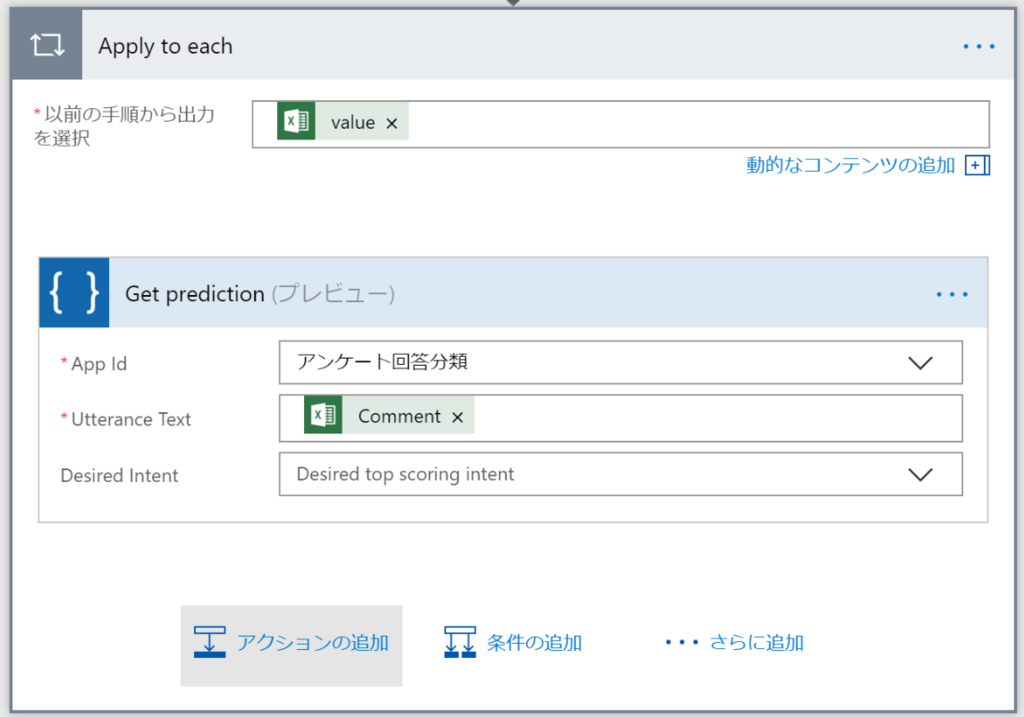This screenshot has width=1024, height=717.
Task: Click the 動的なコンテンツの追加 plus icon
Action: pos(975,164)
